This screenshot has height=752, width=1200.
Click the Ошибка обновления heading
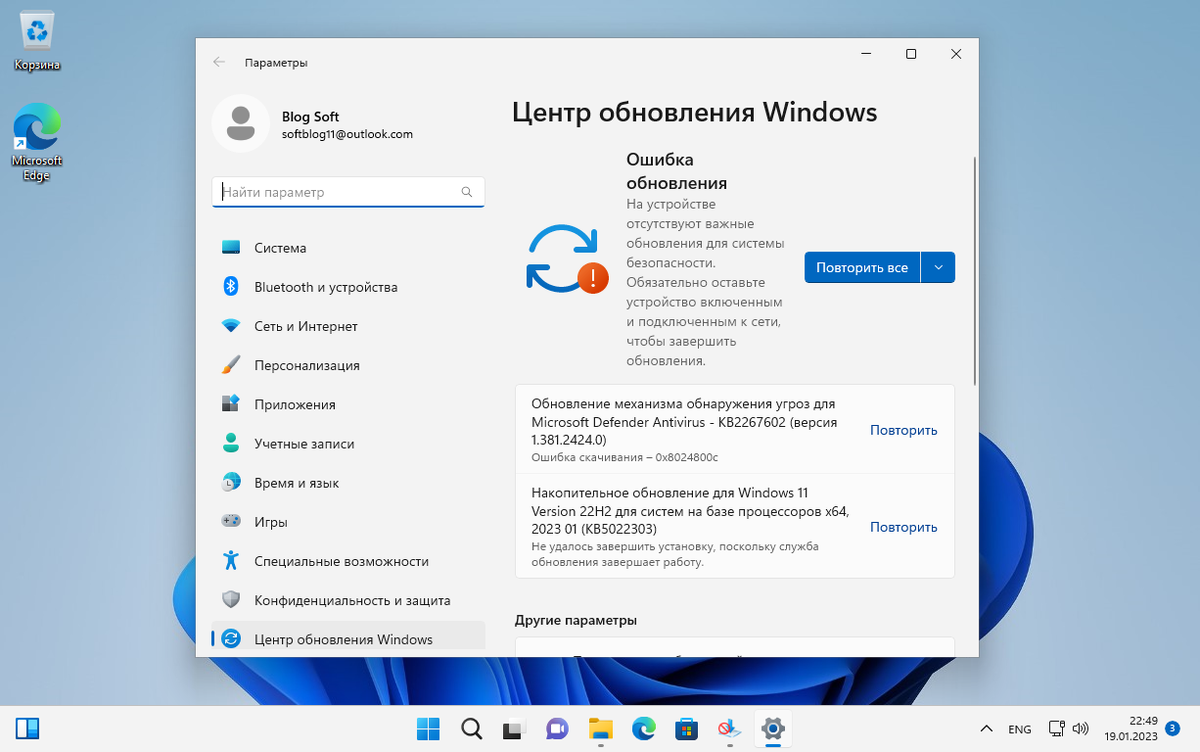point(676,171)
